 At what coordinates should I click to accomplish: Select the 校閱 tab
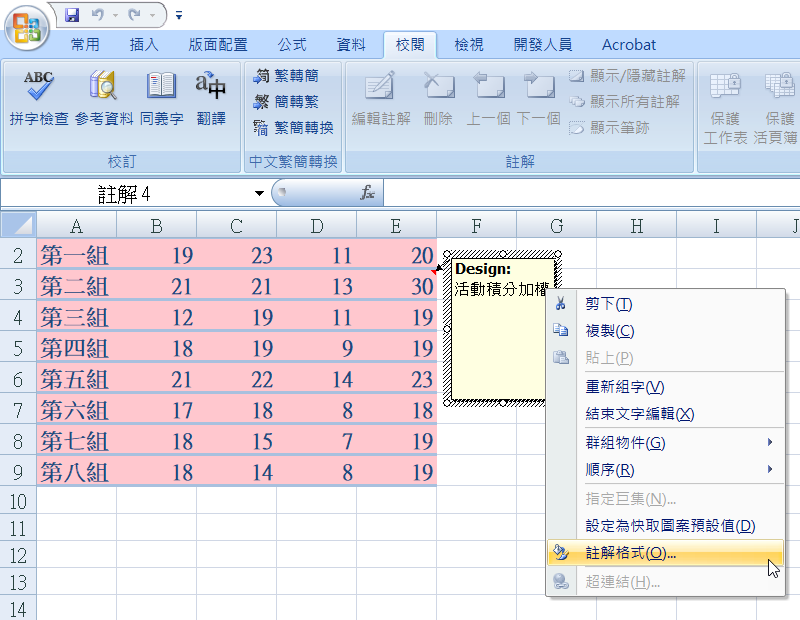click(410, 45)
